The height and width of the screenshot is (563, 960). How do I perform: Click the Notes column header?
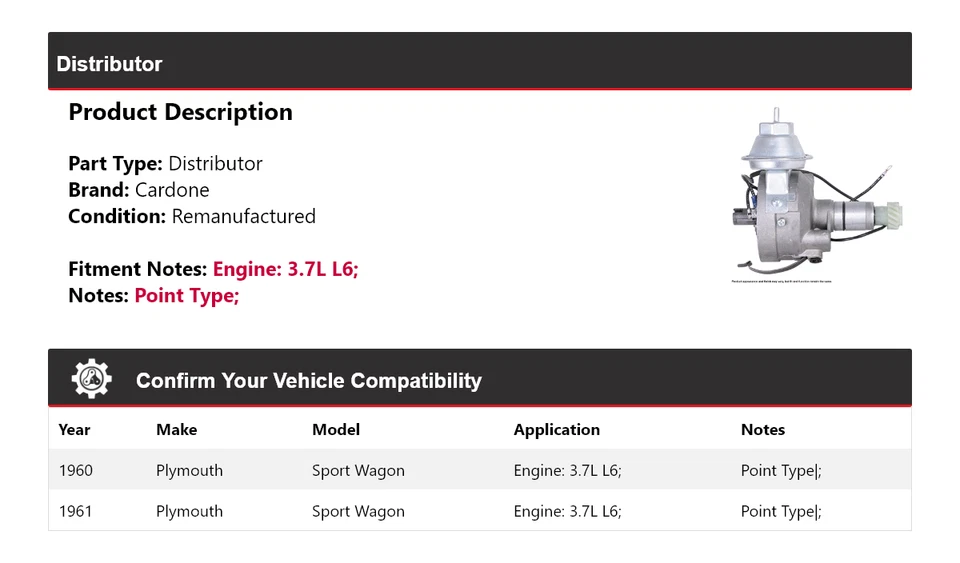pyautogui.click(x=762, y=430)
